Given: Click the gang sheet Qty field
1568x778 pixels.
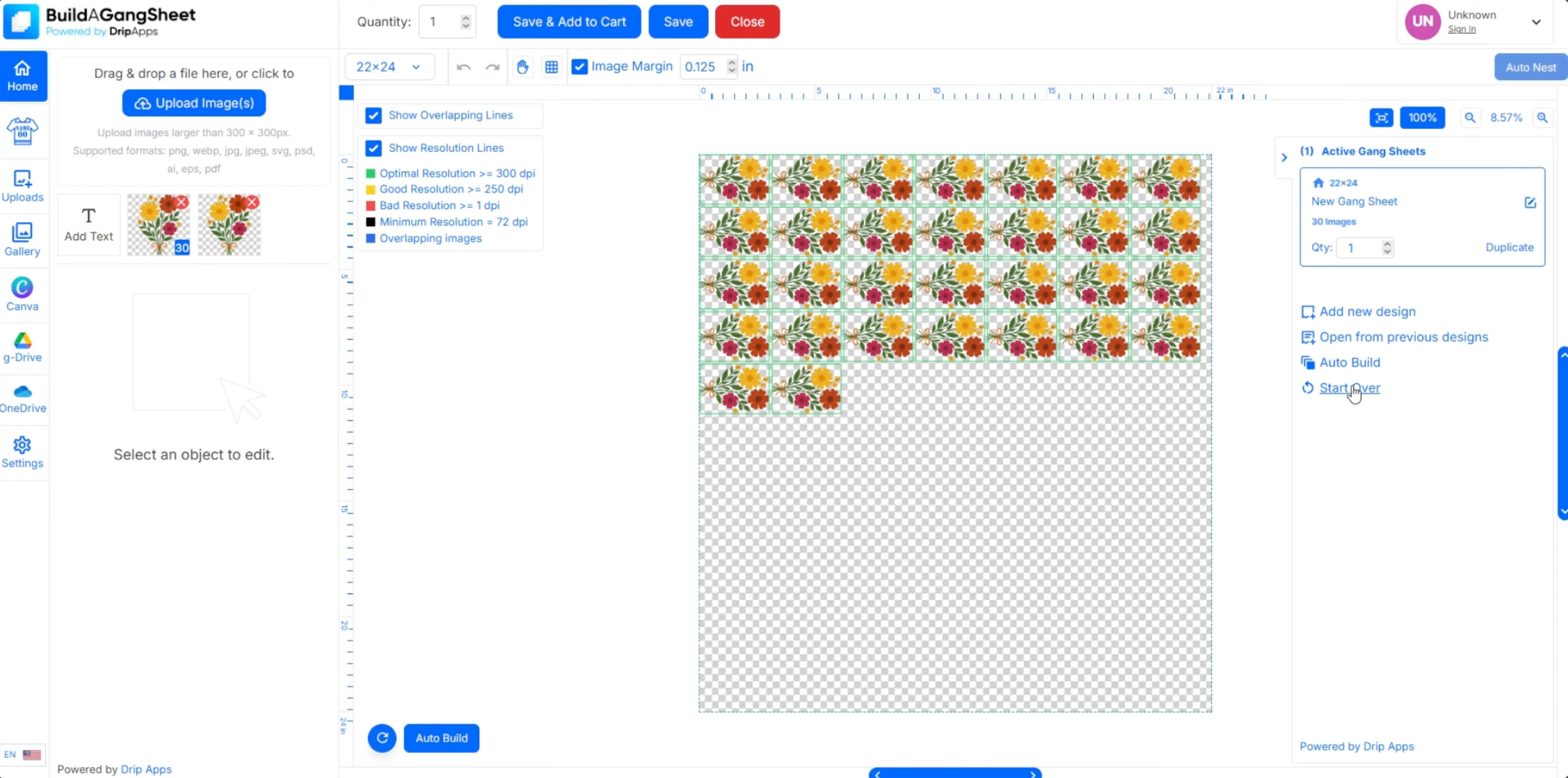Looking at the screenshot, I should click(1365, 248).
